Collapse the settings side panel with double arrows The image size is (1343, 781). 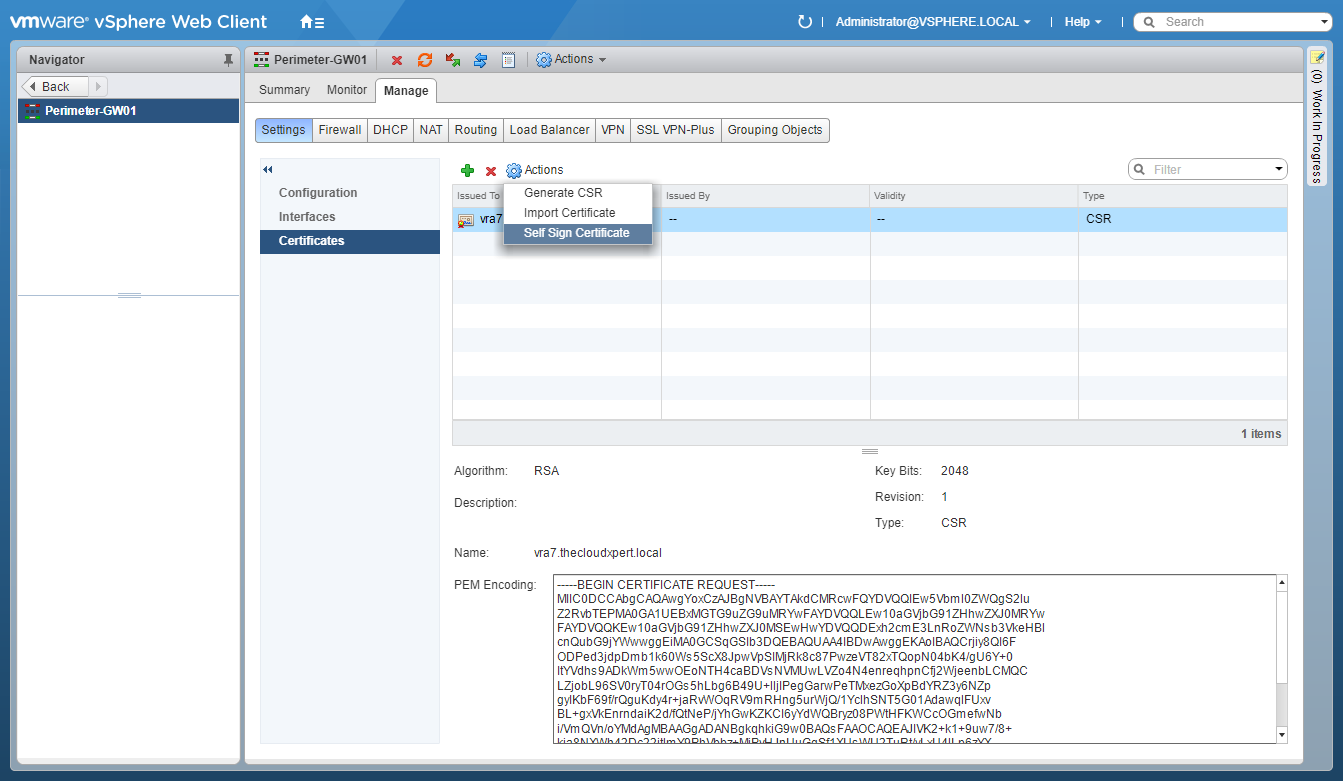pos(268,170)
